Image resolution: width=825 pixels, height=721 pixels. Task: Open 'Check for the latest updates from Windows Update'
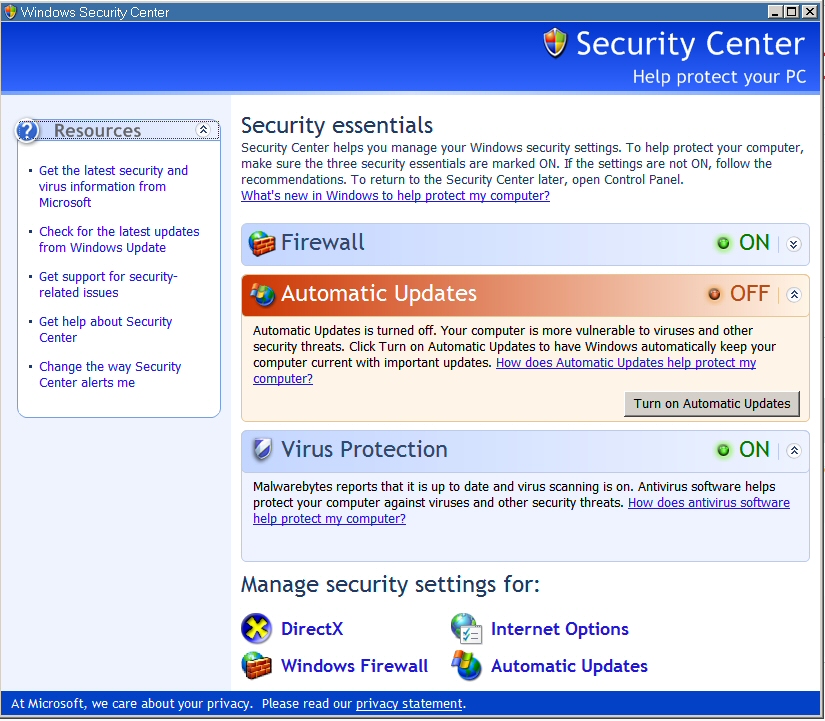click(x=119, y=239)
